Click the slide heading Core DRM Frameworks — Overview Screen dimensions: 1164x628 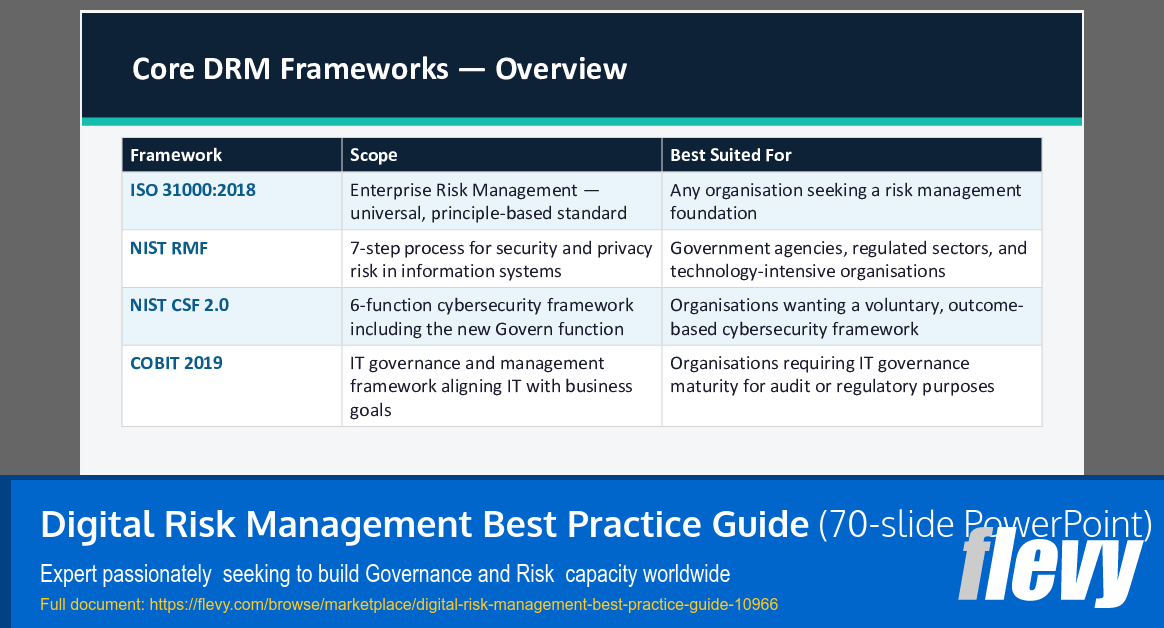pyautogui.click(x=380, y=68)
